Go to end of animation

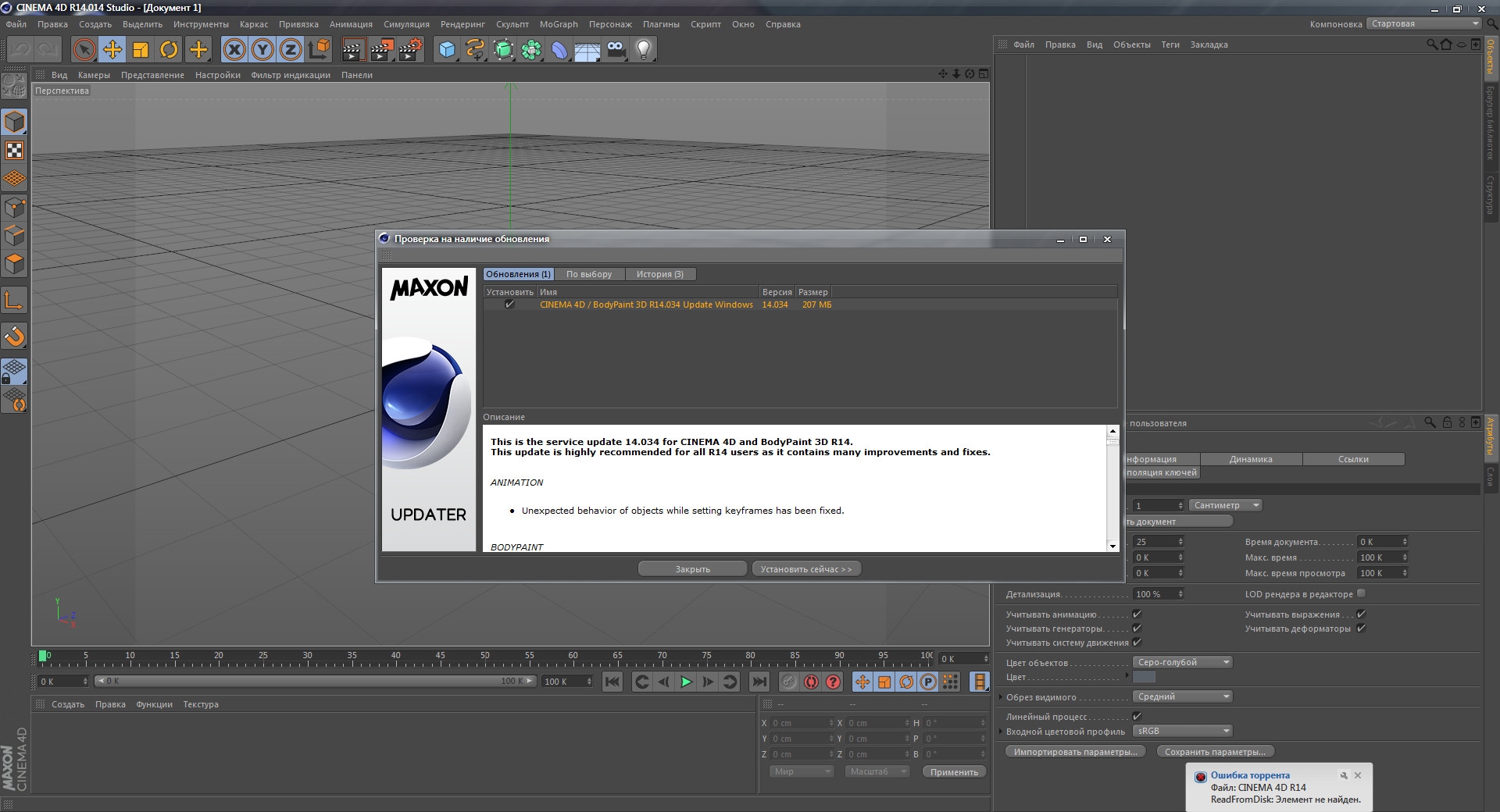tap(759, 682)
